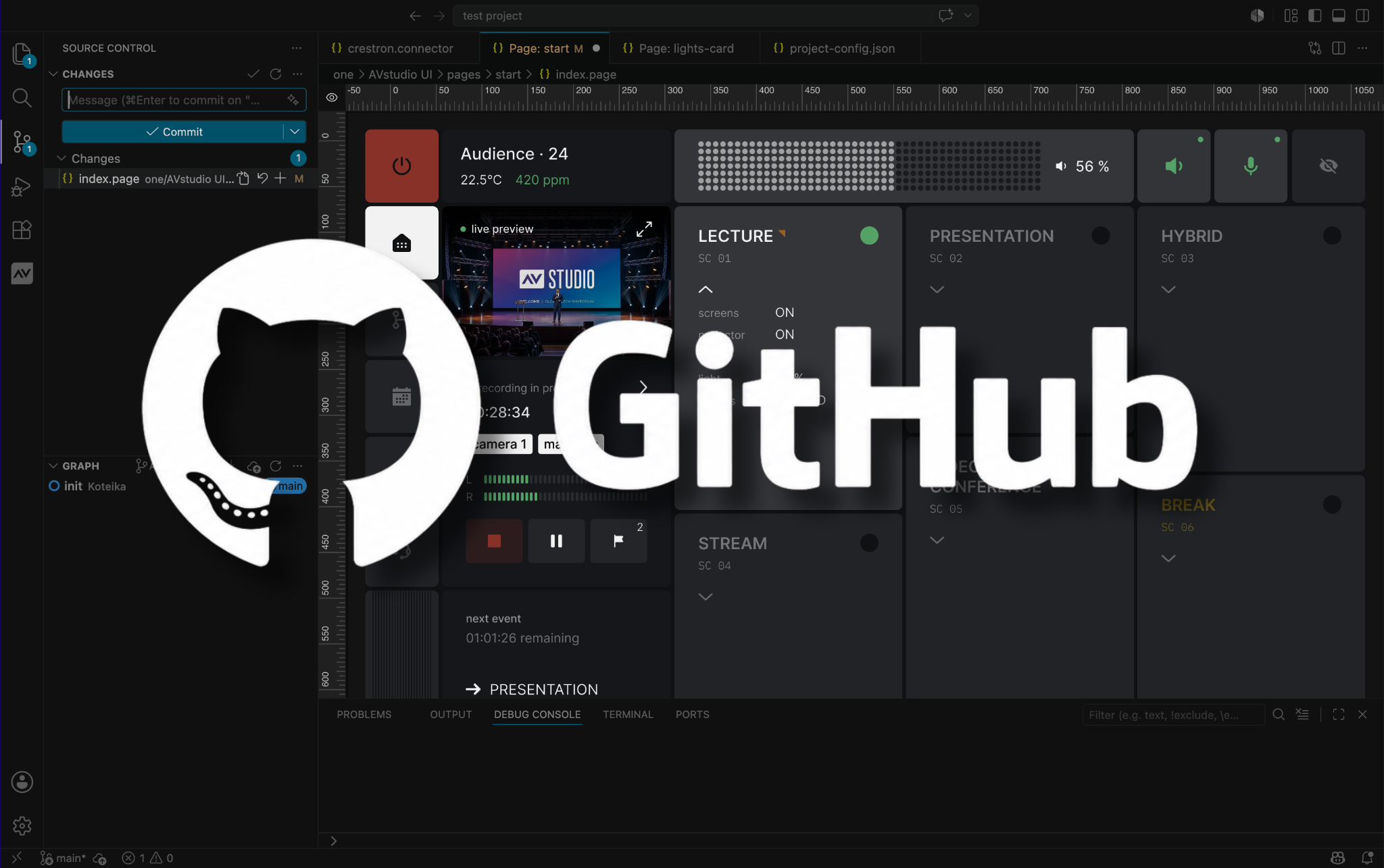The height and width of the screenshot is (868, 1384).
Task: Activate the LECTURE scene indicator
Action: click(869, 235)
